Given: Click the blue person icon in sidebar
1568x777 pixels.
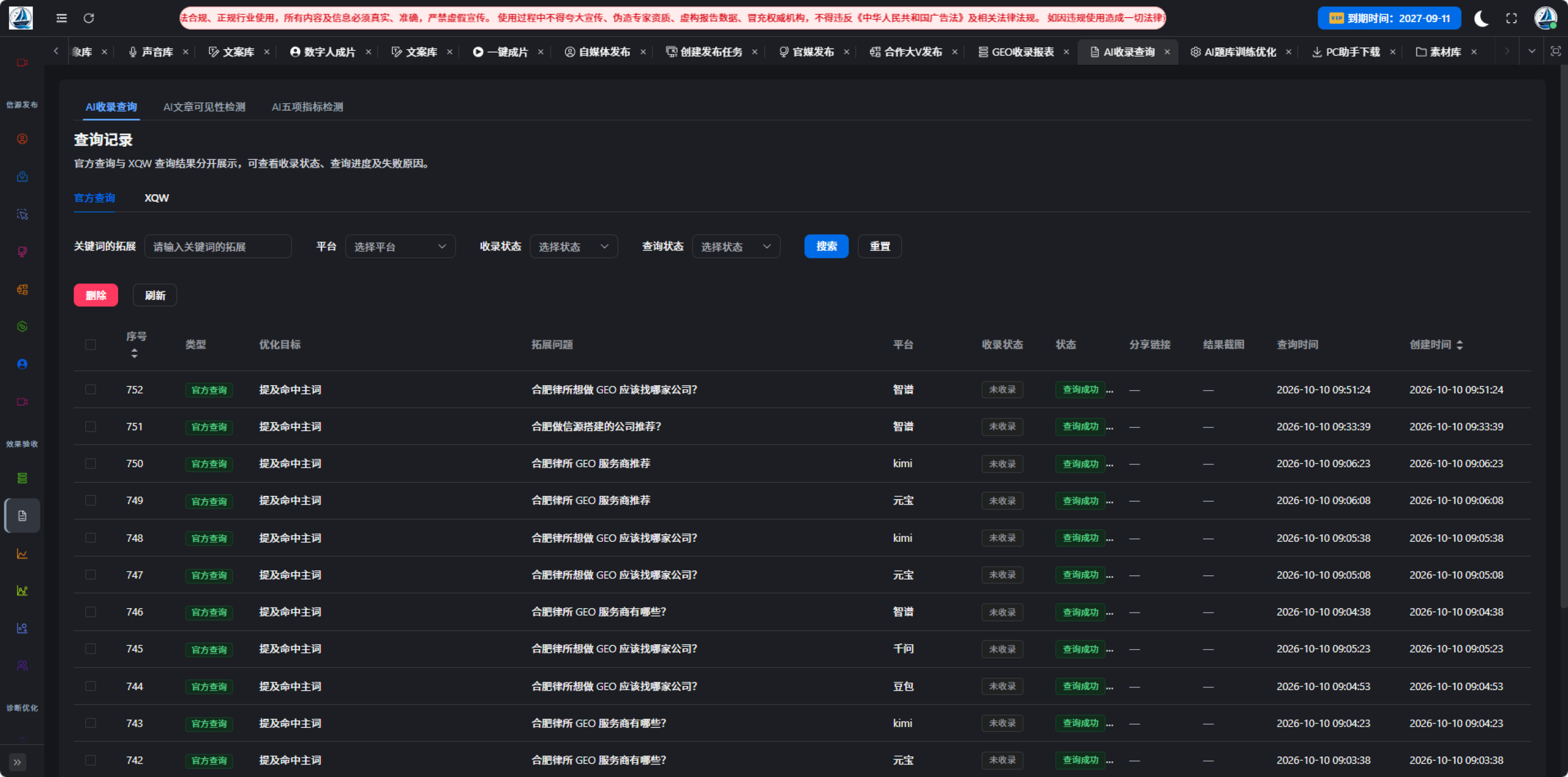Looking at the screenshot, I should pyautogui.click(x=23, y=364).
